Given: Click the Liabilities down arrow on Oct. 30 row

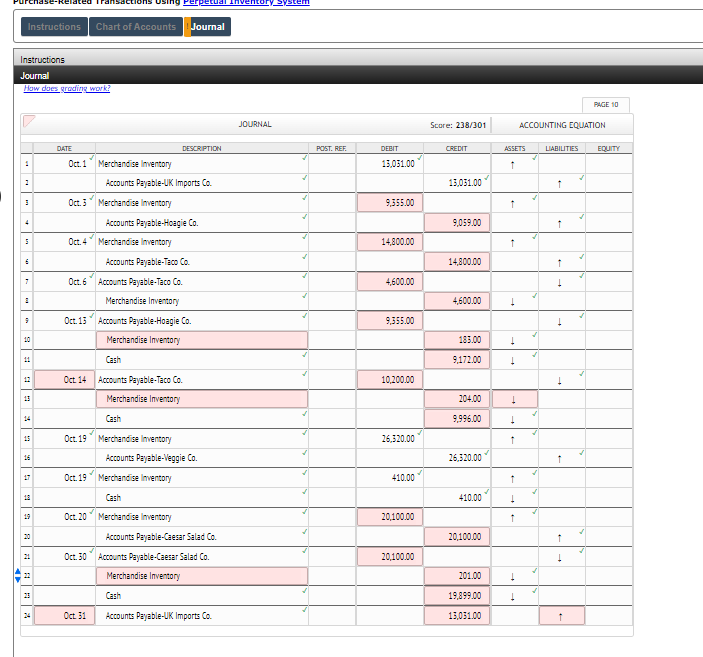Looking at the screenshot, I should [x=559, y=557].
